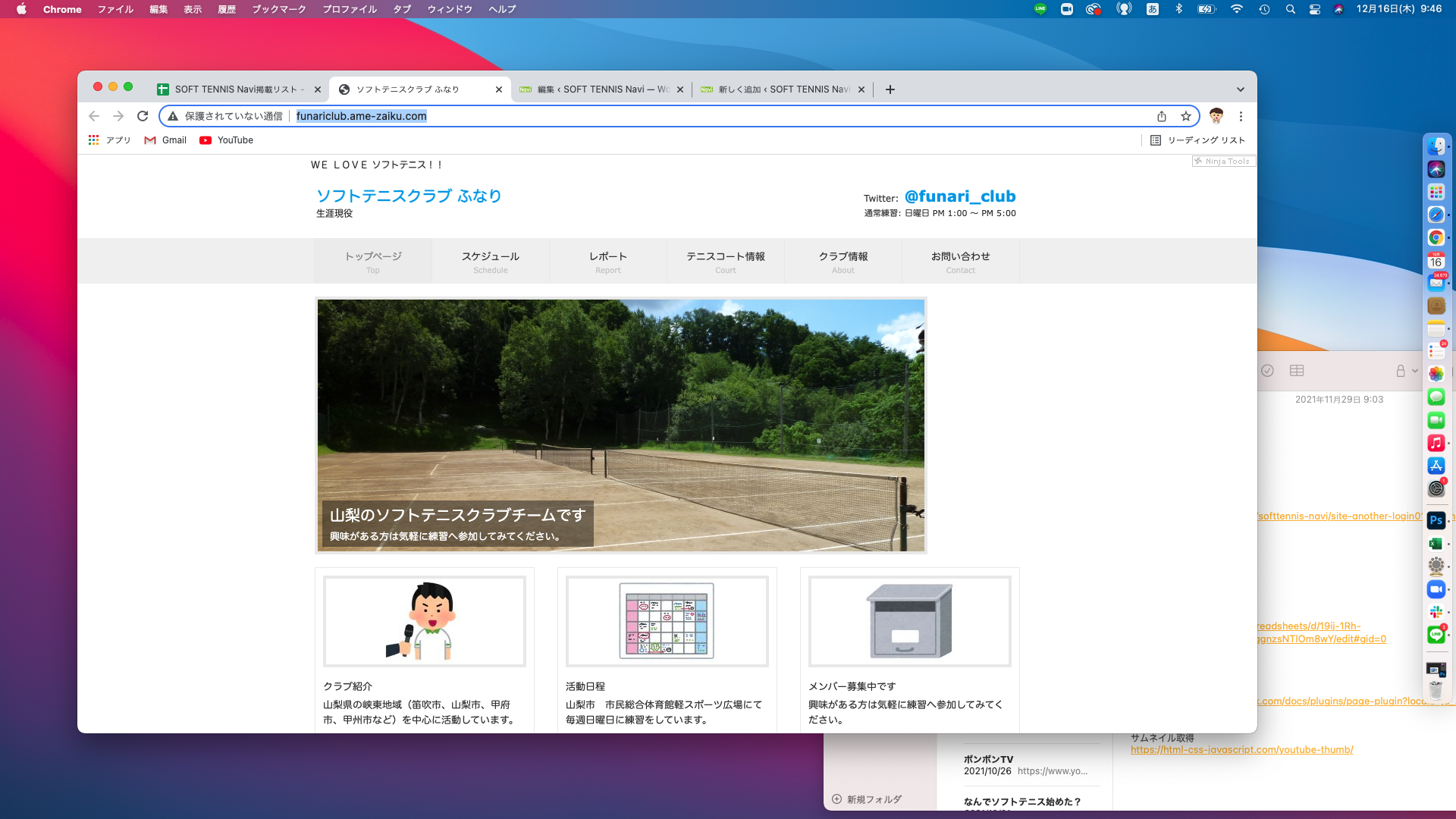This screenshot has height=819, width=1456.
Task: Open the Photoshop icon in Dock
Action: coord(1436,520)
